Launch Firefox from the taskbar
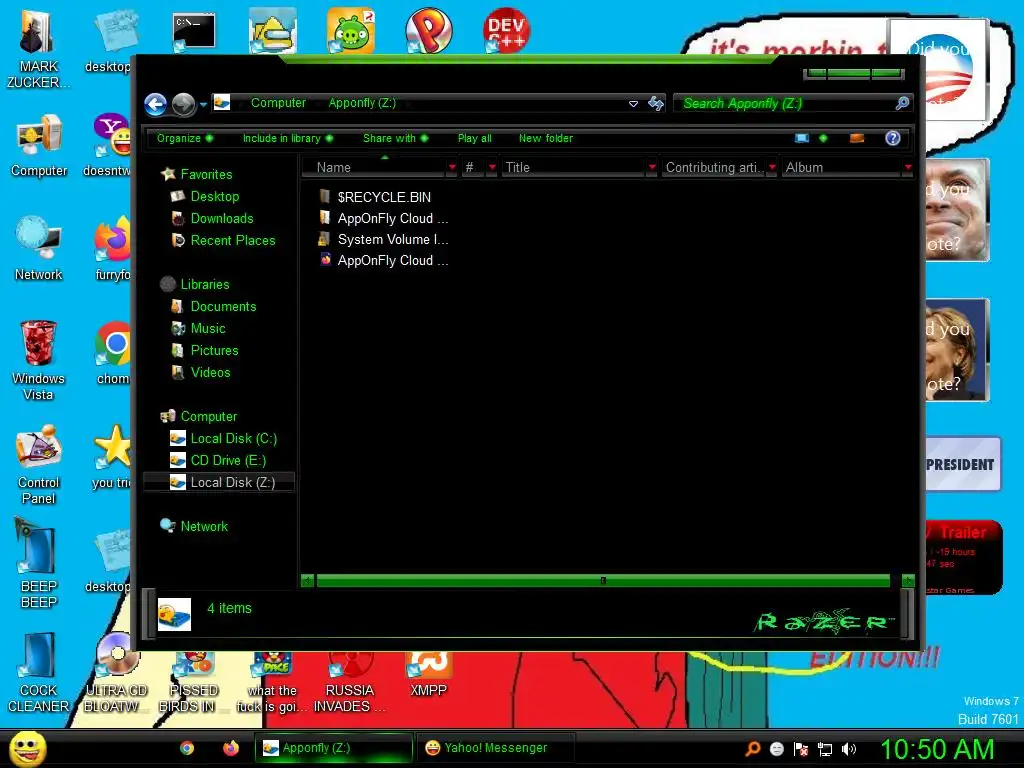Screen dimensions: 1024x768 click(231, 748)
